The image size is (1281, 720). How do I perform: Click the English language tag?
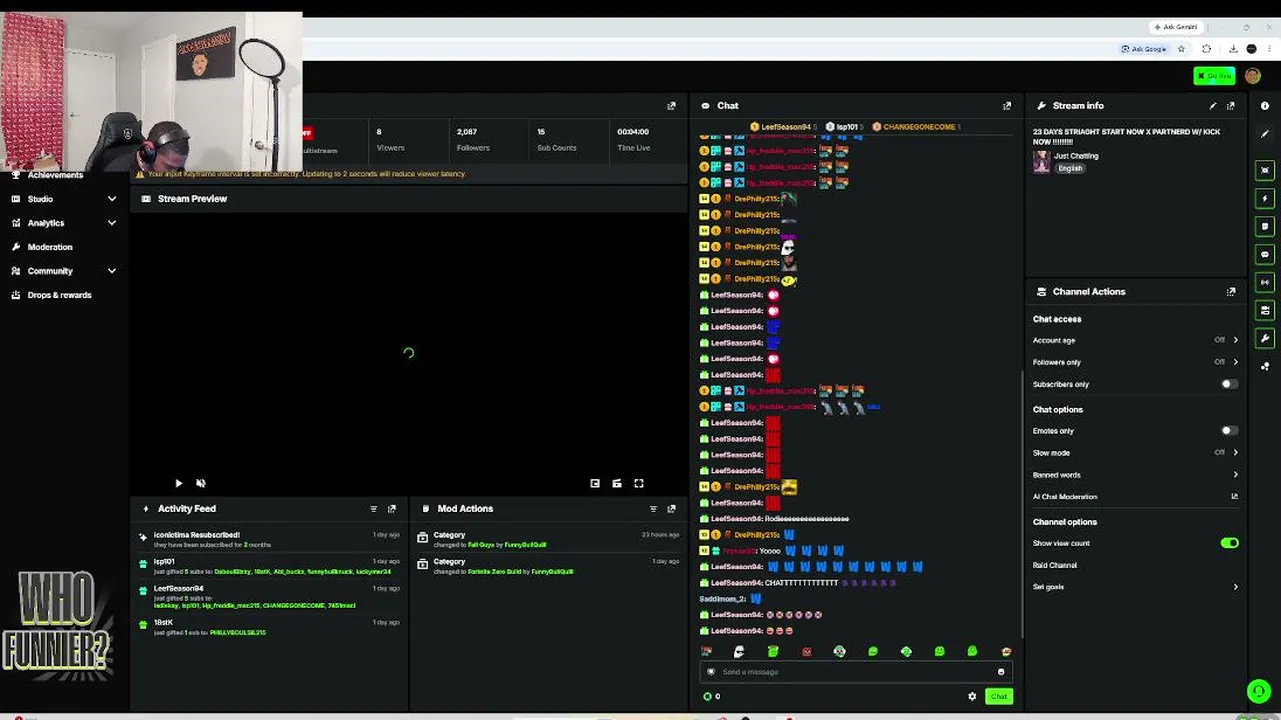click(x=1070, y=169)
